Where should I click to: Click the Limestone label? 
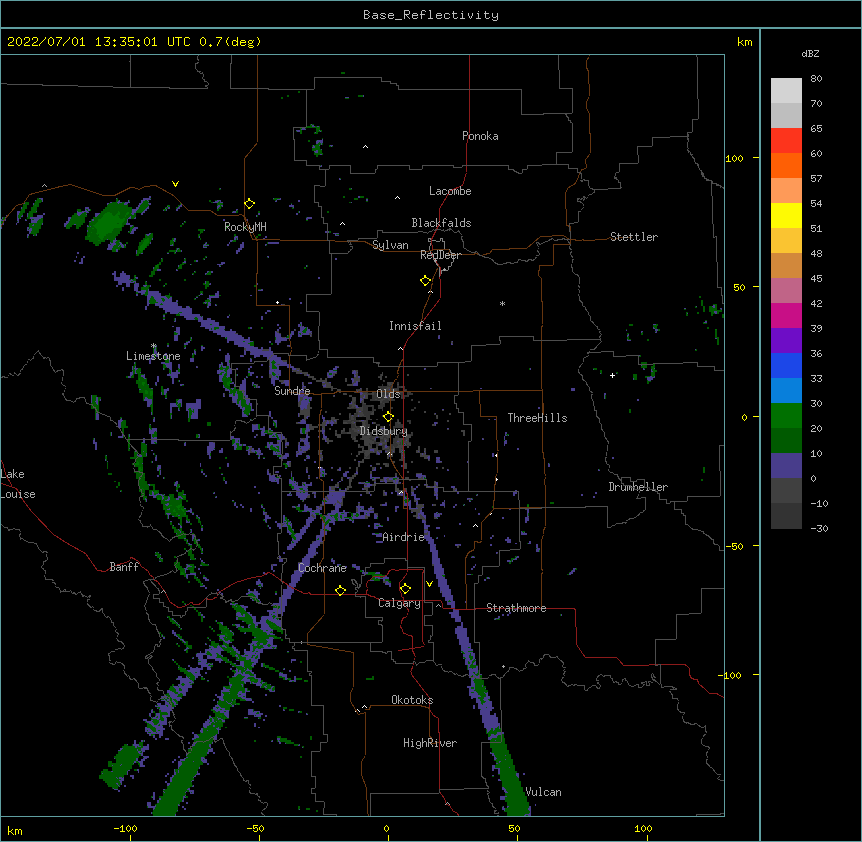(153, 356)
